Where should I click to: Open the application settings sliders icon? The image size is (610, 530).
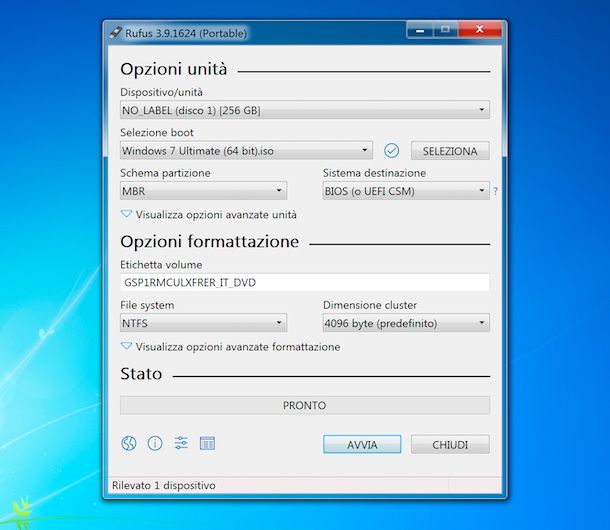(x=181, y=443)
